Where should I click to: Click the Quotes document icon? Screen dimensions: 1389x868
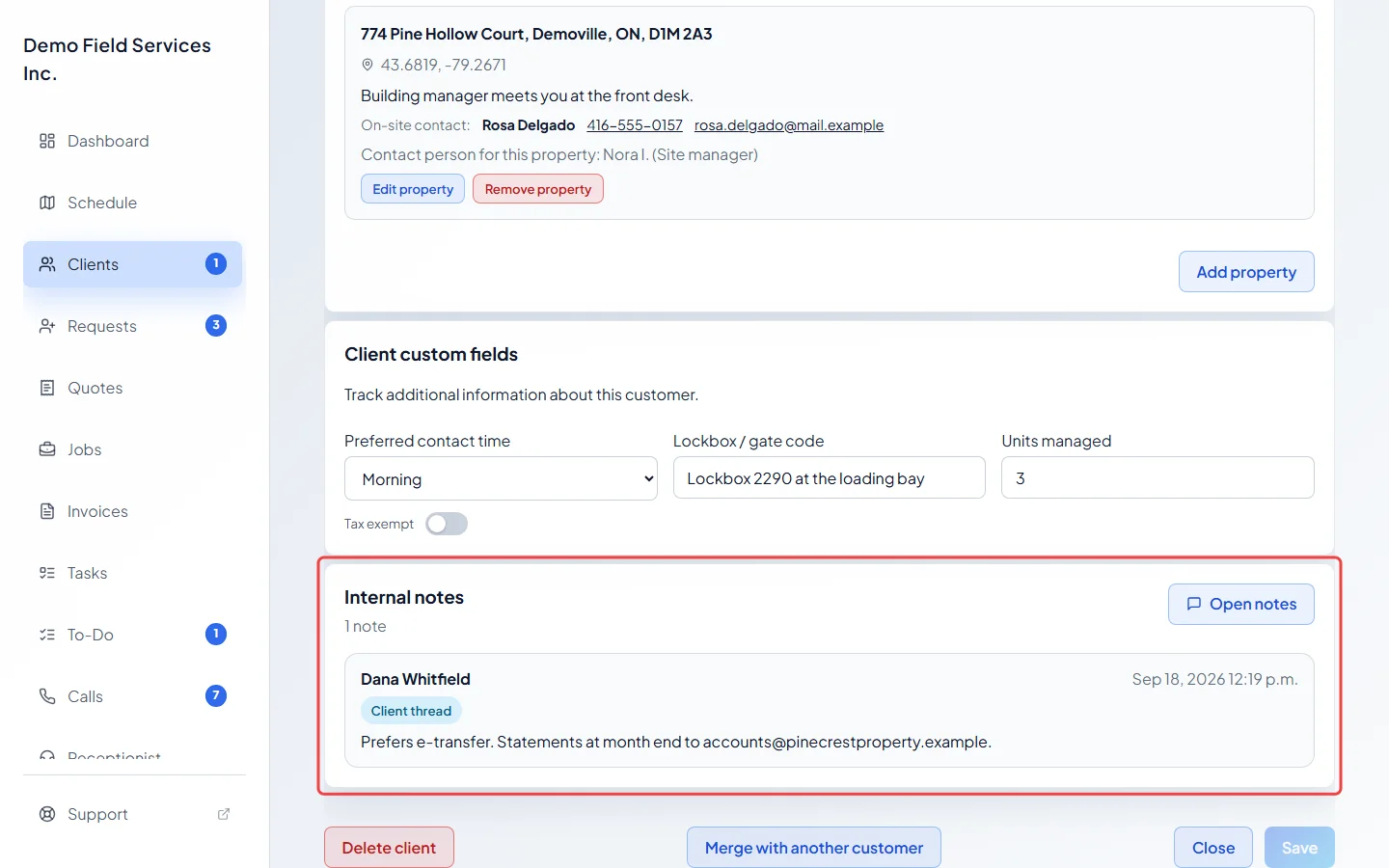(47, 388)
